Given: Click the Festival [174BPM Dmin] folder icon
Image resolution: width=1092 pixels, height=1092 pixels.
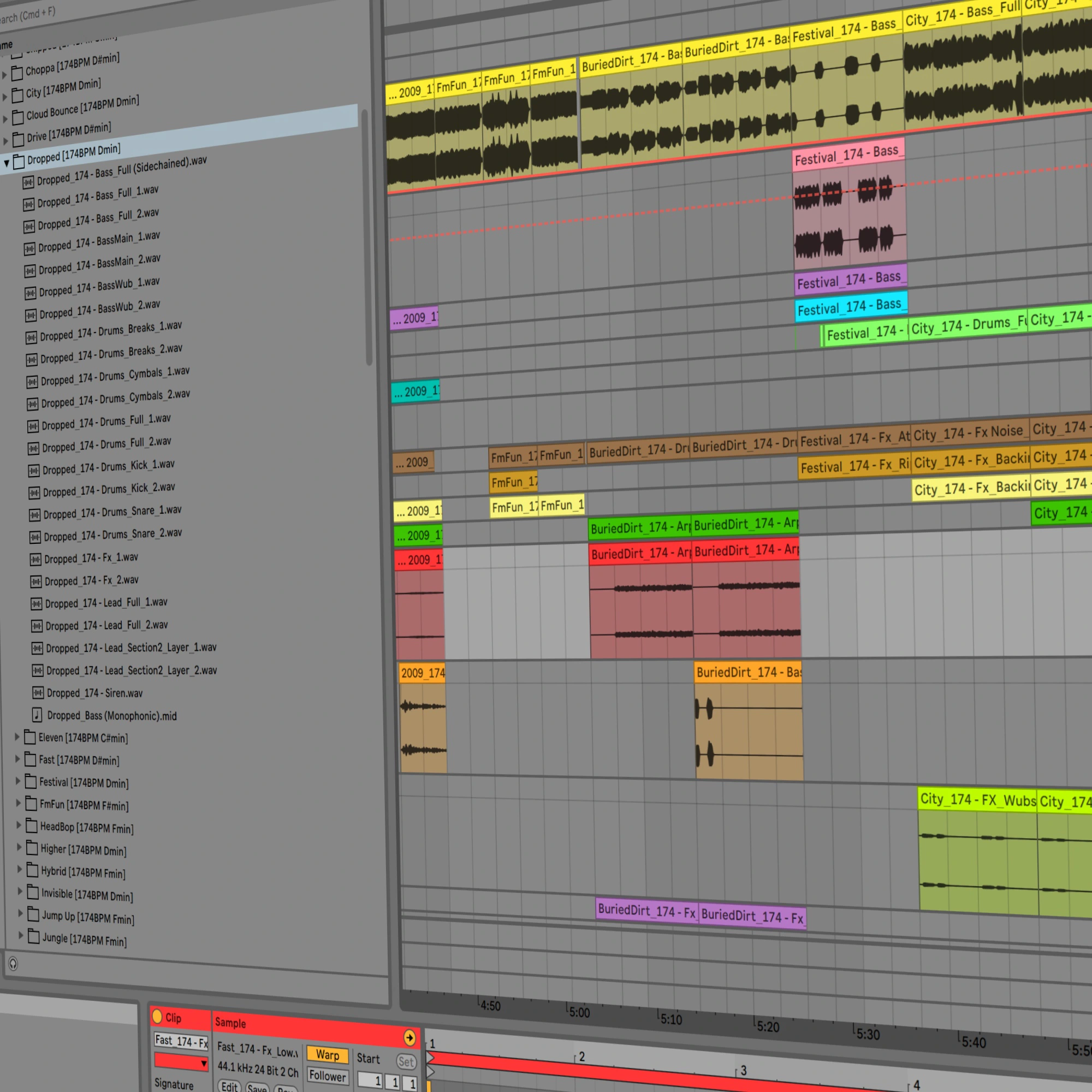Looking at the screenshot, I should [31, 782].
